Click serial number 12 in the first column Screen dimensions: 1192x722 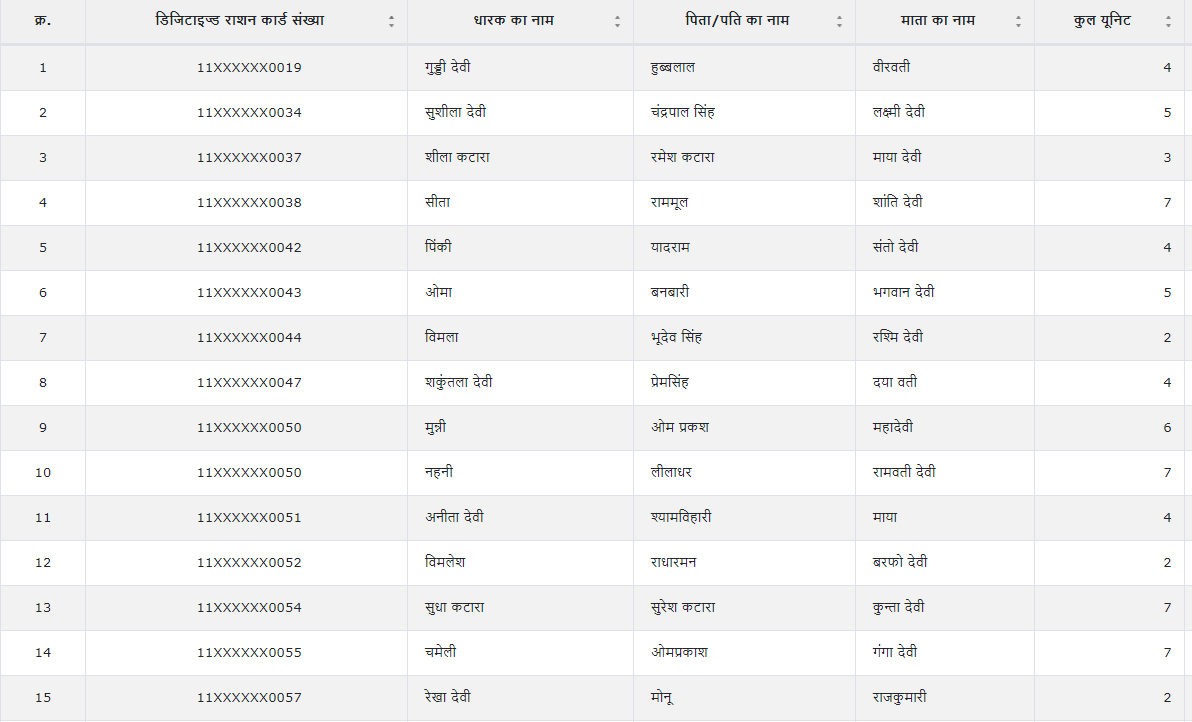42,563
